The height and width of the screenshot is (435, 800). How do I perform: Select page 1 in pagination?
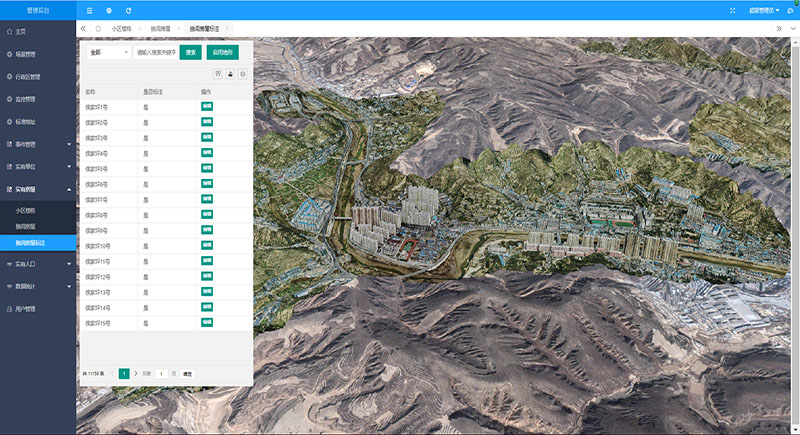(x=124, y=374)
